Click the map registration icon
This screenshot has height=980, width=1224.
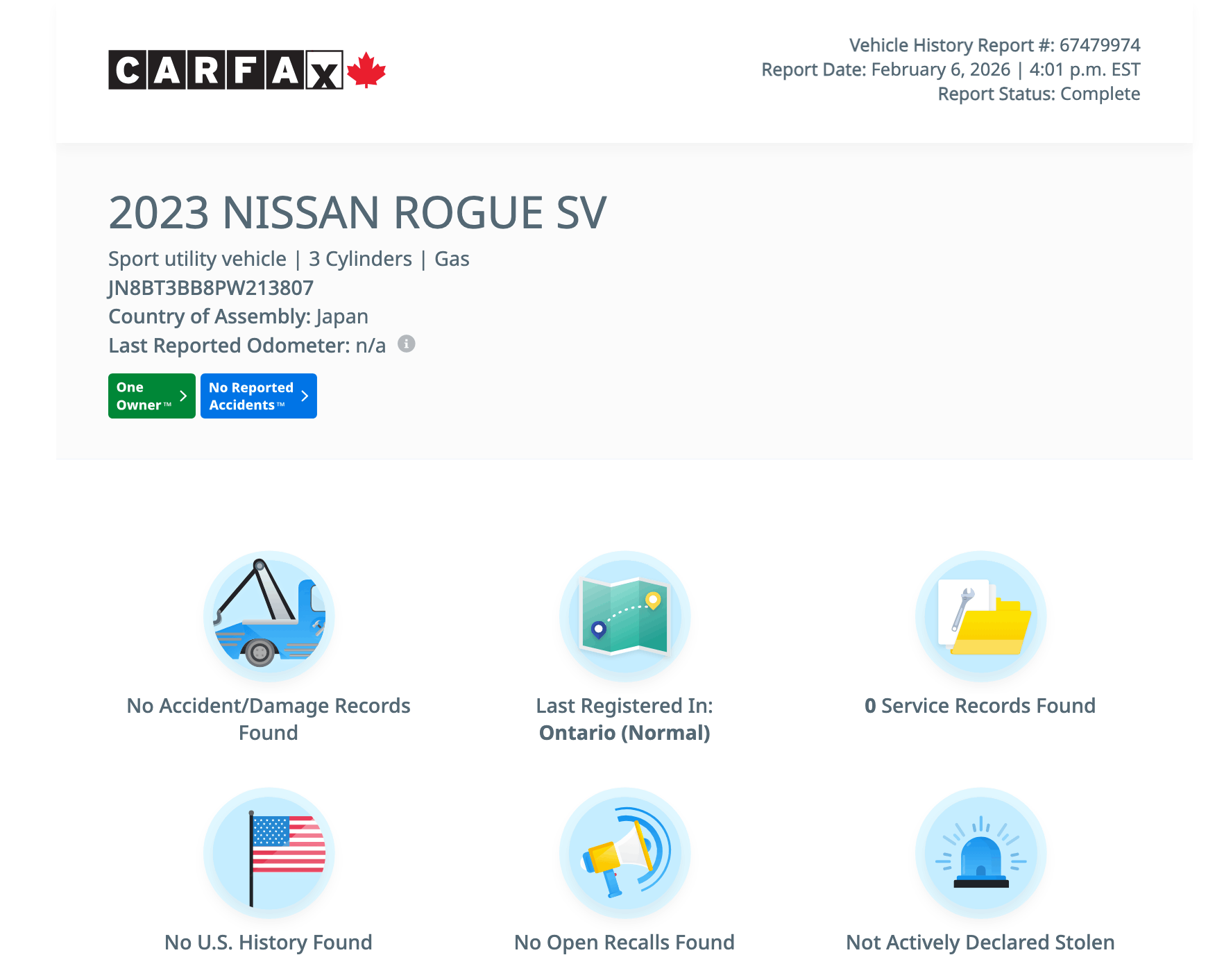(x=624, y=616)
